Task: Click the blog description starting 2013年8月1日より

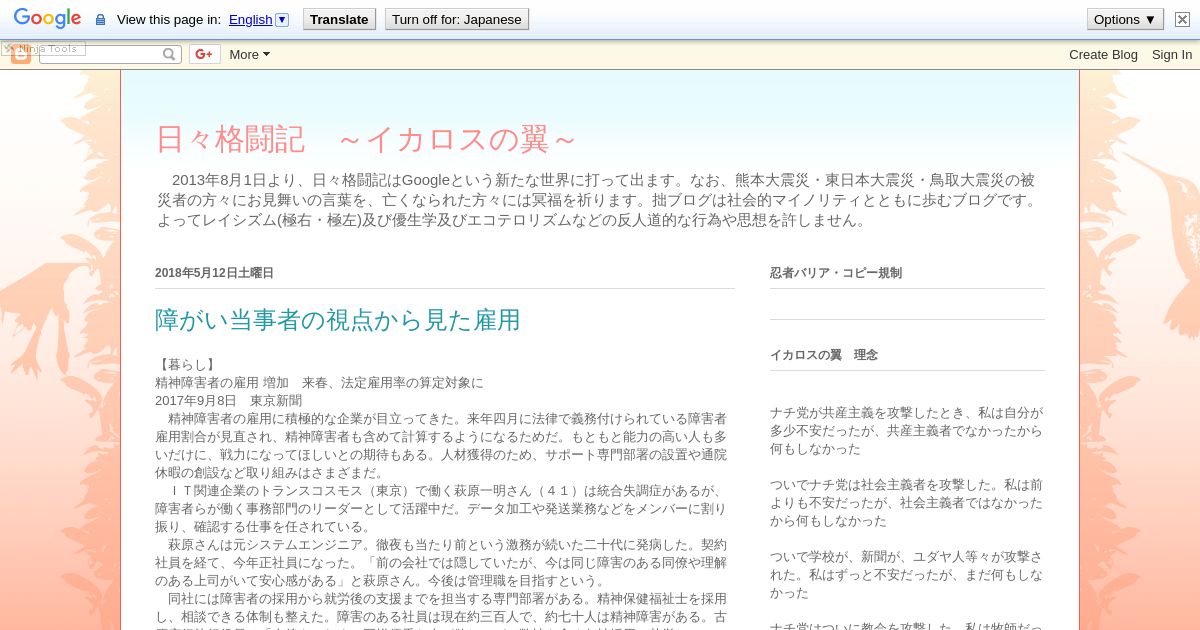Action: (598, 200)
